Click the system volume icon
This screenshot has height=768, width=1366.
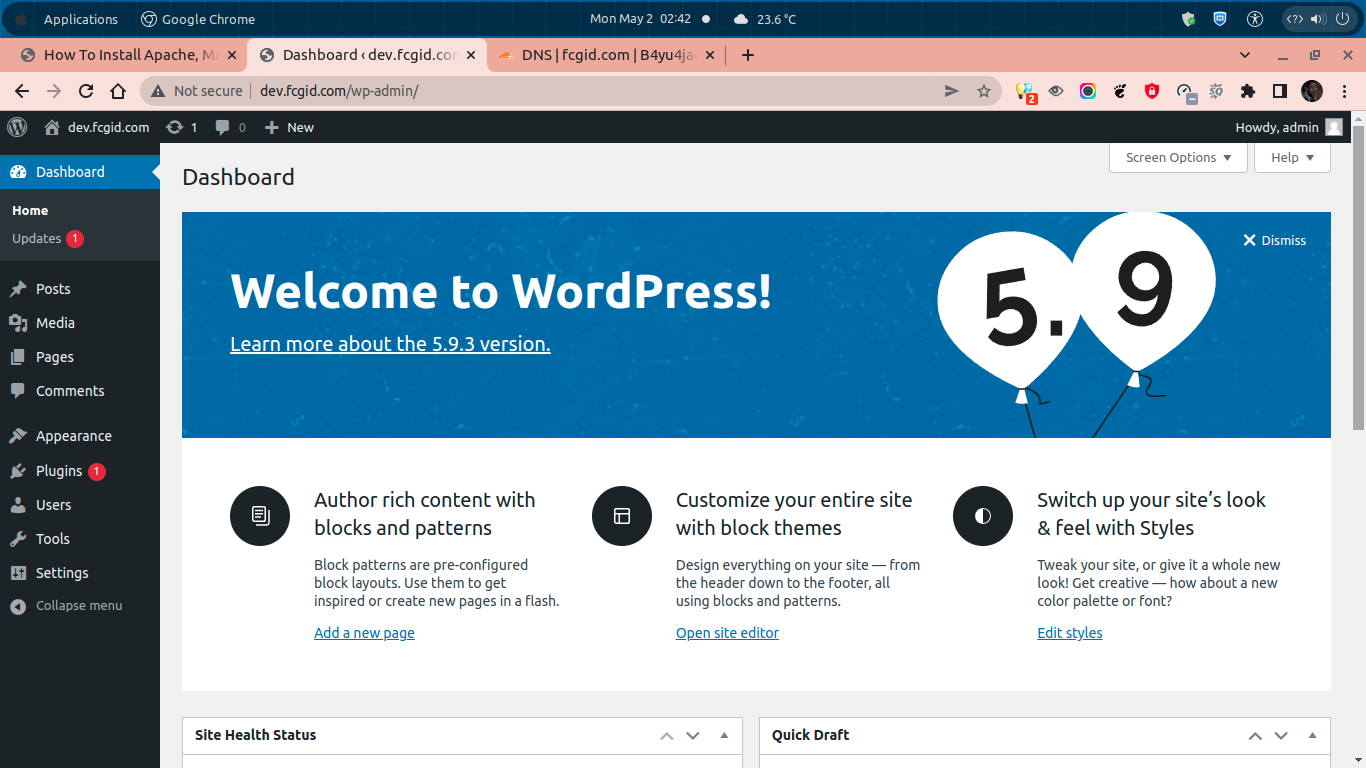click(x=1317, y=19)
